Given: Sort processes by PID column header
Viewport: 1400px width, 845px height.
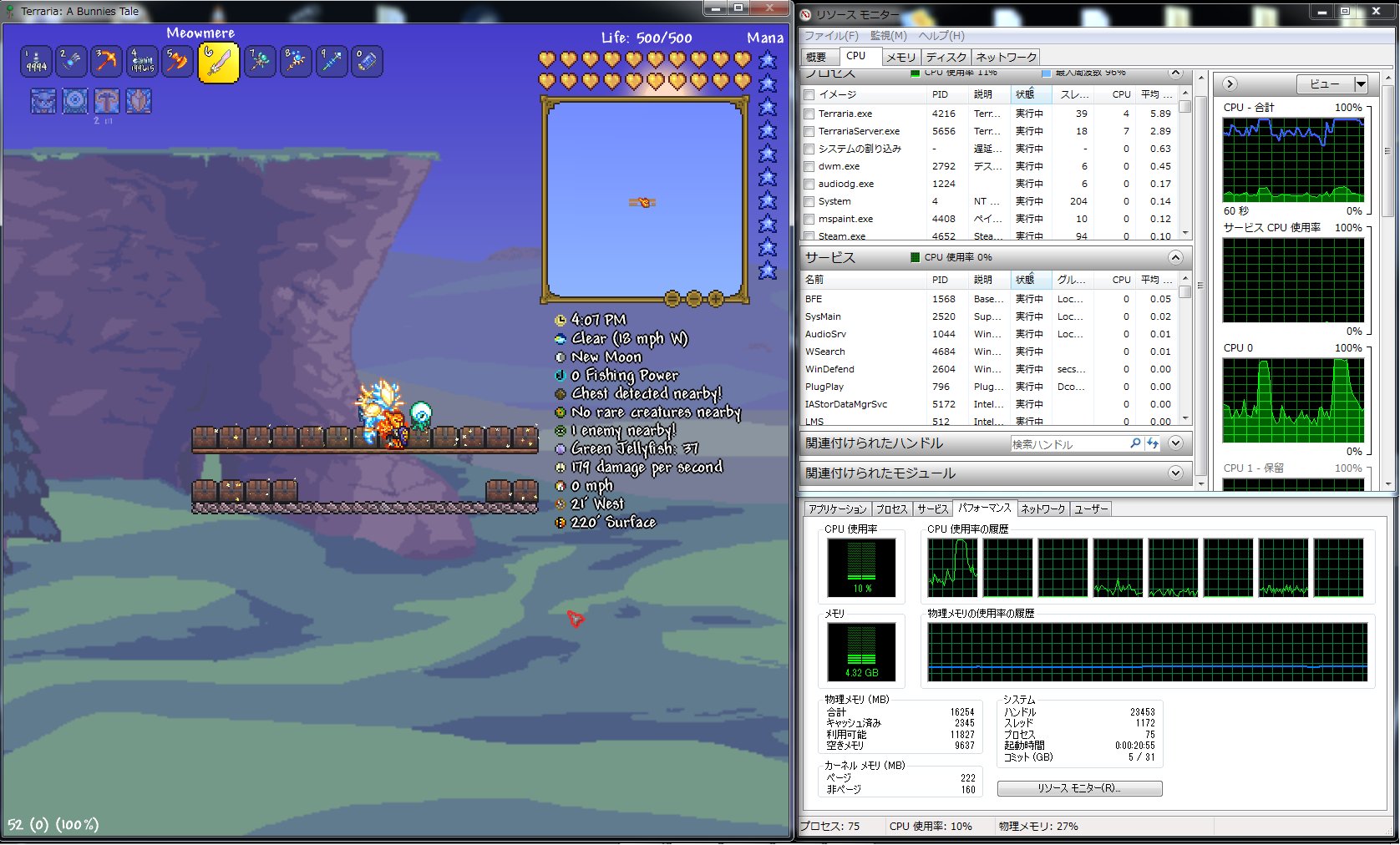Looking at the screenshot, I should [x=947, y=94].
